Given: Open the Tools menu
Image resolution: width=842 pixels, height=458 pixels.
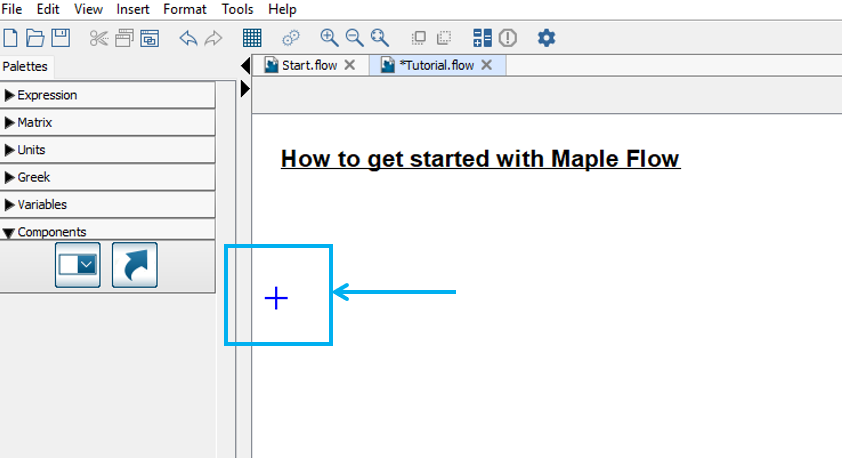Looking at the screenshot, I should tap(237, 9).
